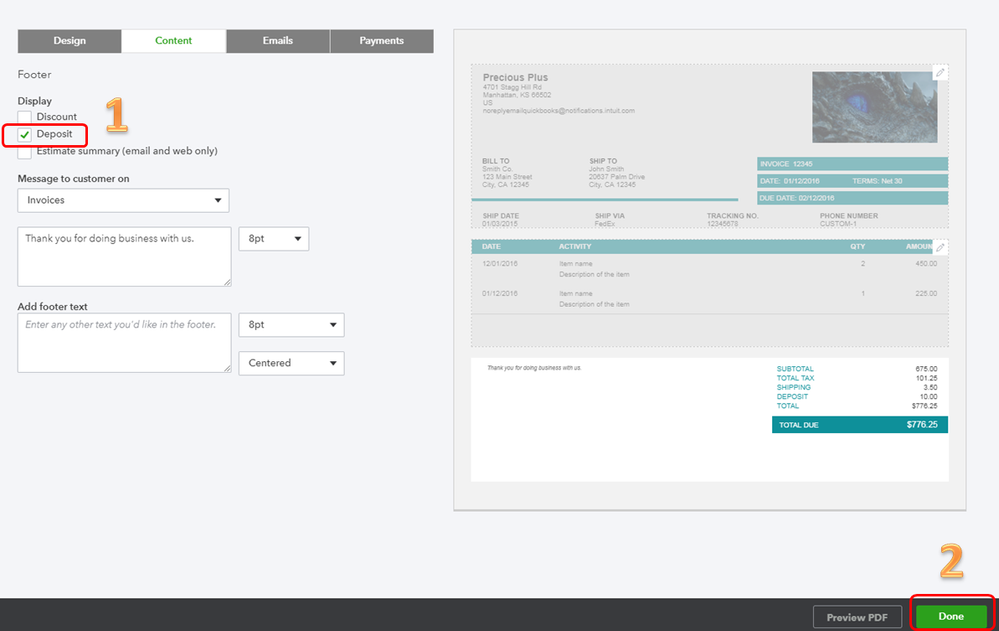This screenshot has width=999, height=631.
Task: Click the TOTAL DUE bar in preview
Action: pyautogui.click(x=859, y=424)
